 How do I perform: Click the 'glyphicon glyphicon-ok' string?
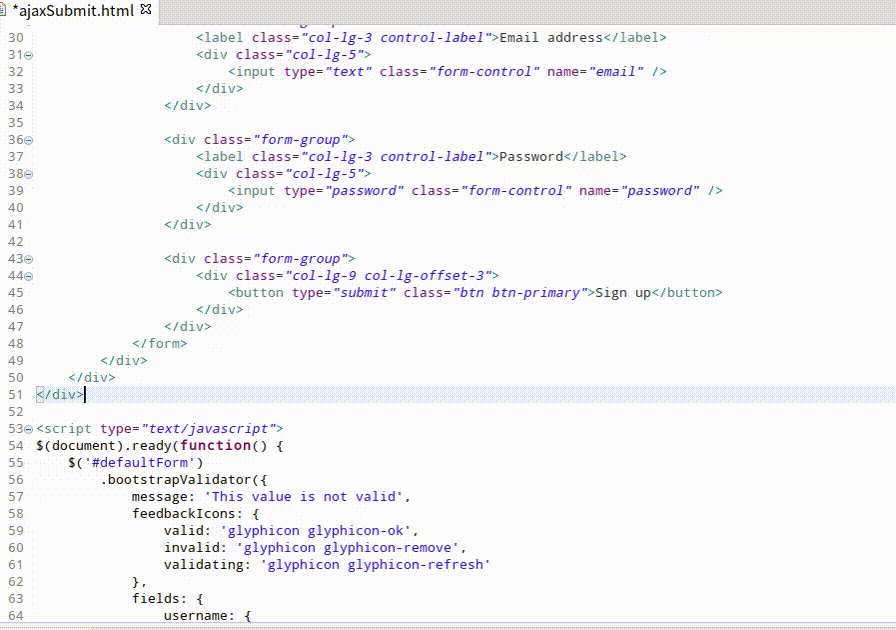(315, 531)
